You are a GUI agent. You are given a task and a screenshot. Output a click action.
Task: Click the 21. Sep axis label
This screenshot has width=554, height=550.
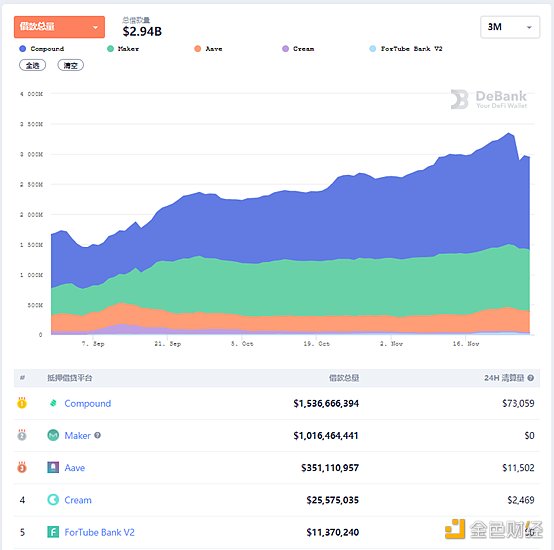tap(167, 343)
